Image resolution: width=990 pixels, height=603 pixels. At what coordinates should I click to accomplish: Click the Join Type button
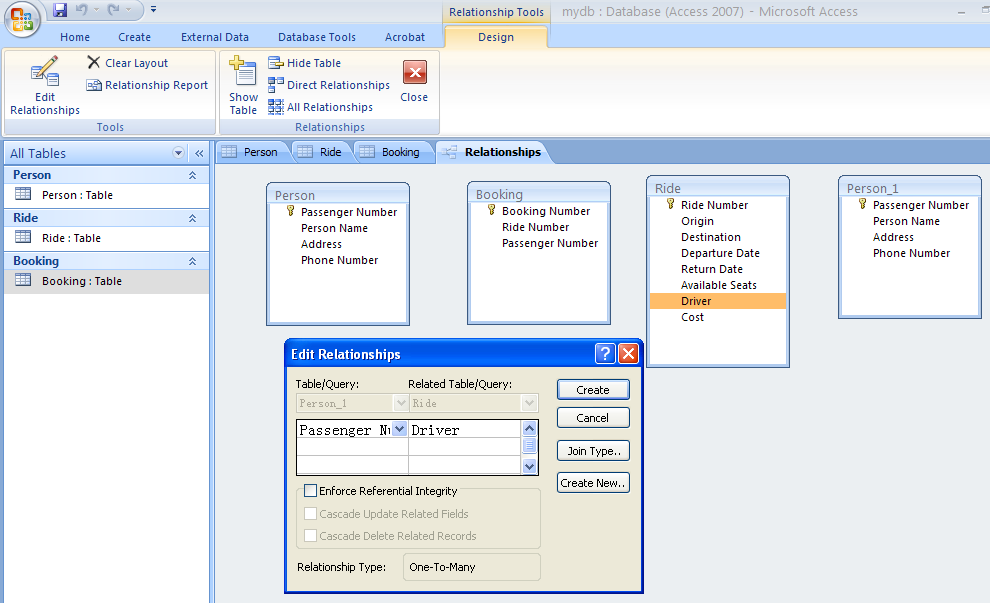[x=593, y=451]
